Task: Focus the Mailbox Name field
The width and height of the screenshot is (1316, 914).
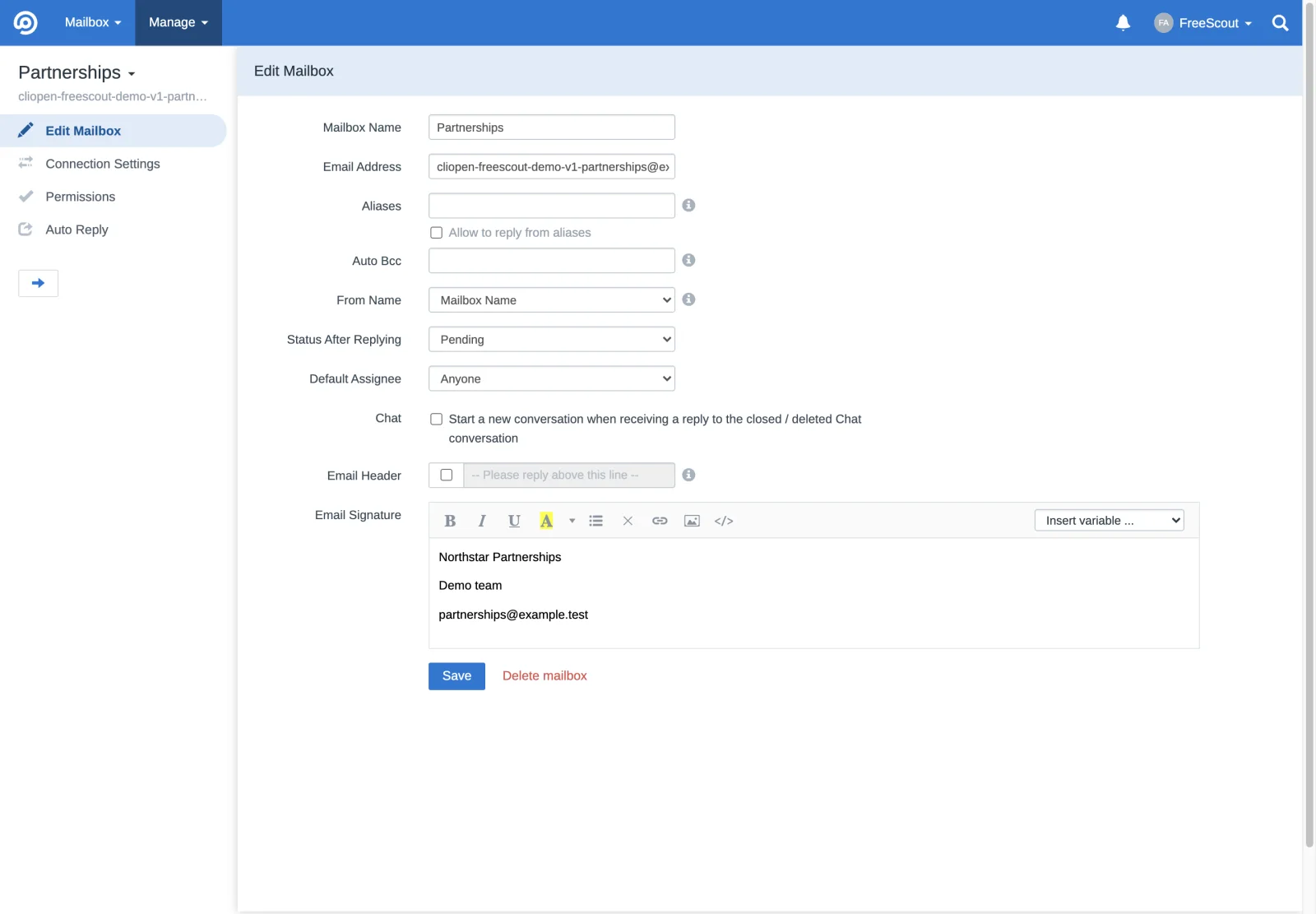Action: (552, 128)
